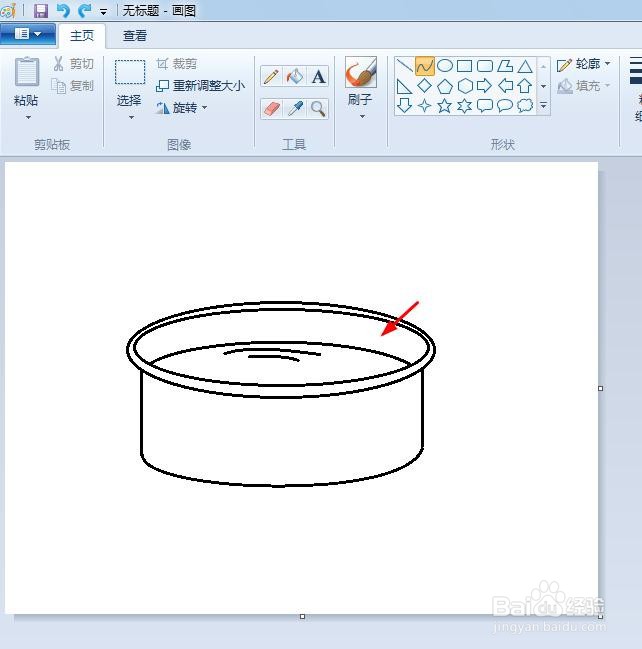
Task: Click the line thickness icon
Action: tap(635, 71)
